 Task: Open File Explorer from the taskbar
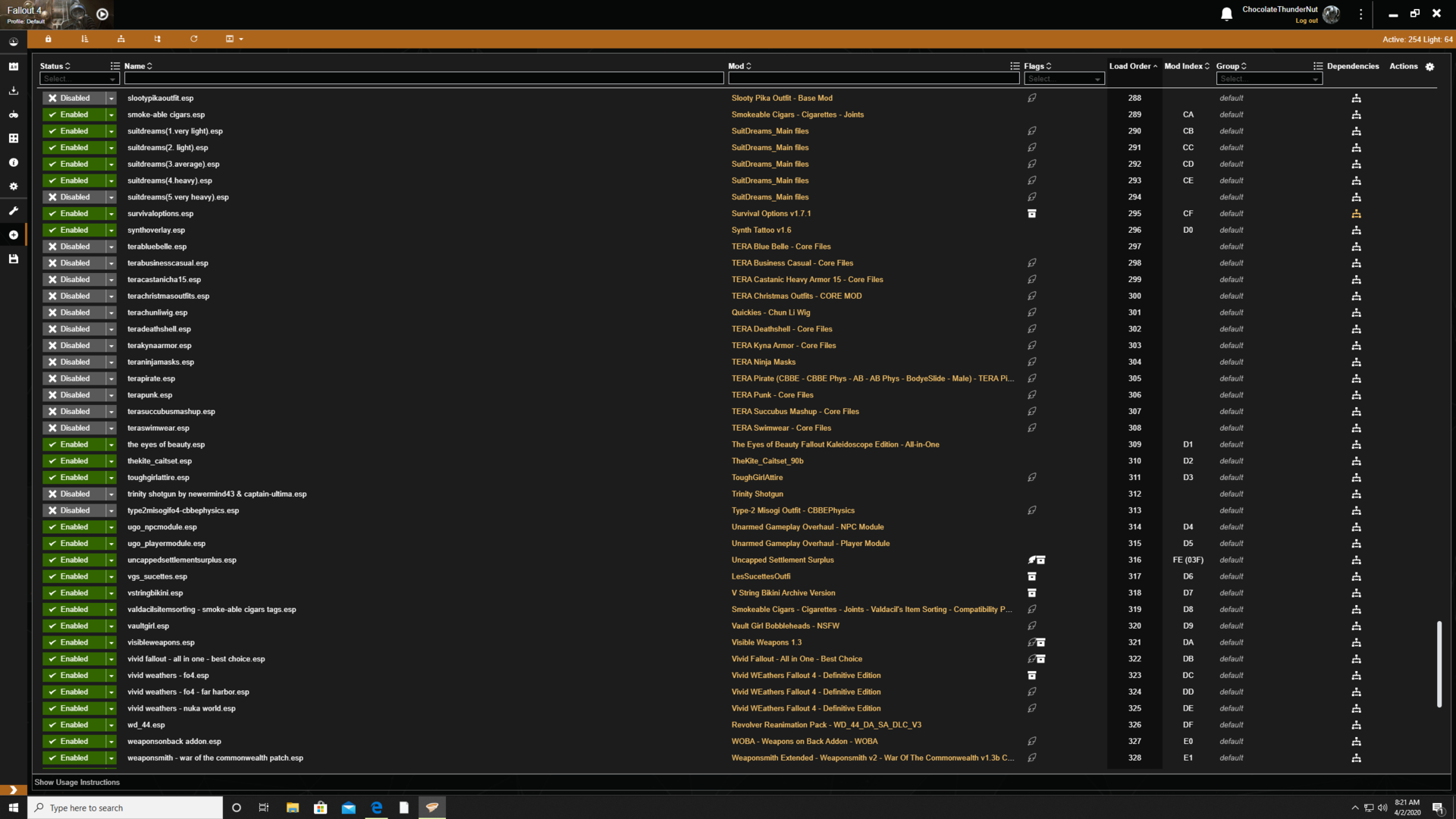pyautogui.click(x=292, y=808)
